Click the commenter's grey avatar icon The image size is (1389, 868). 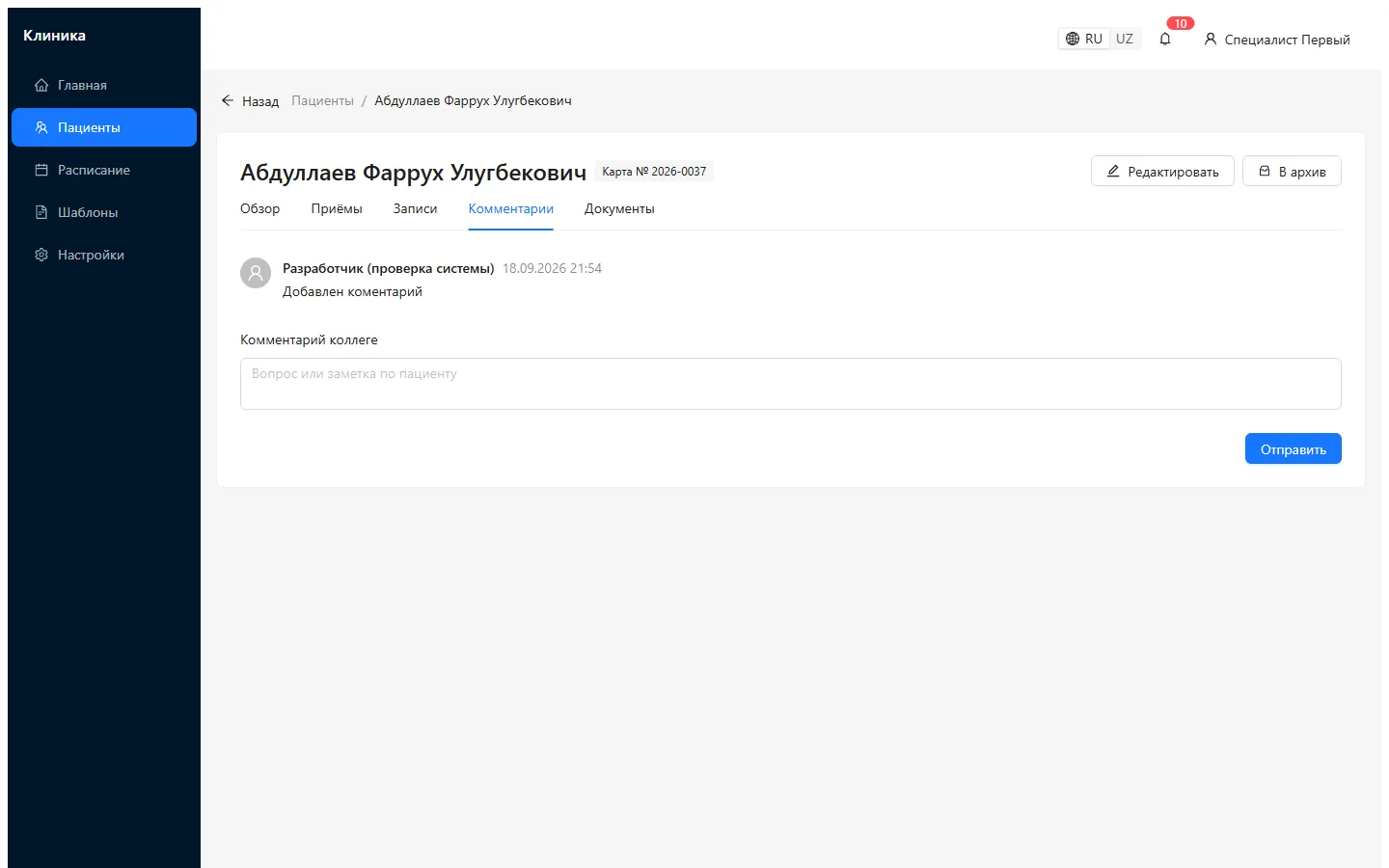pos(256,273)
